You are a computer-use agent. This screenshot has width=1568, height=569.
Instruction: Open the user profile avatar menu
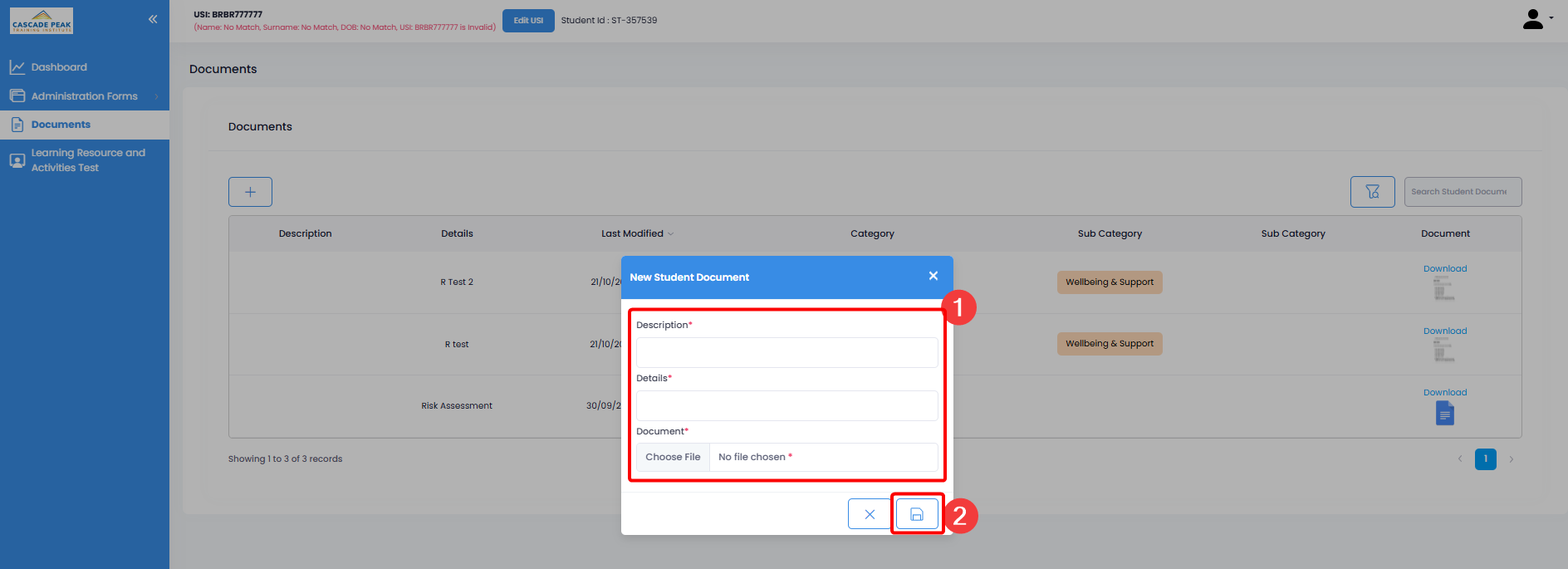pos(1536,19)
